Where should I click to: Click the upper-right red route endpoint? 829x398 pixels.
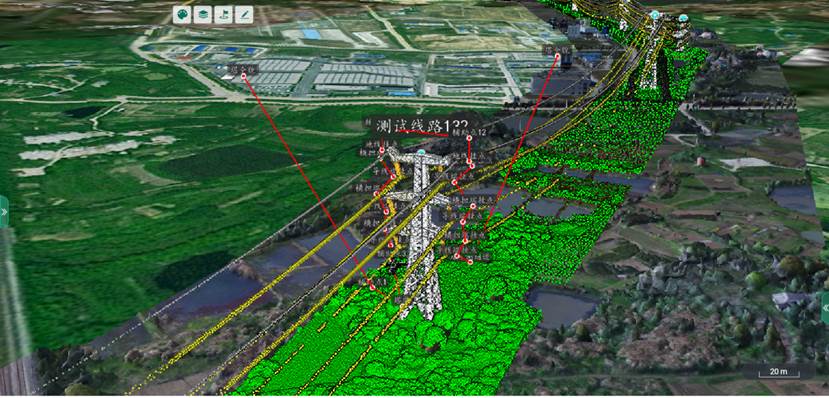tap(558, 56)
